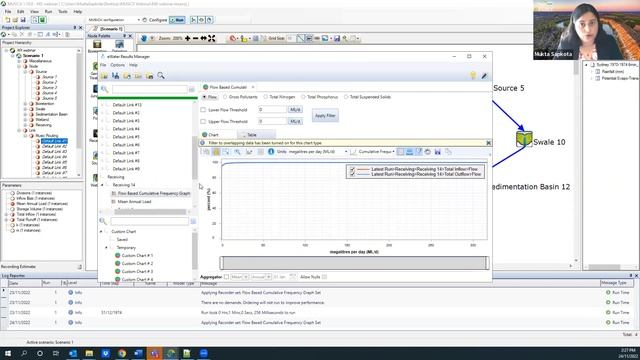
Task: Select the Total Nitrogen radio button
Action: (x=266, y=97)
